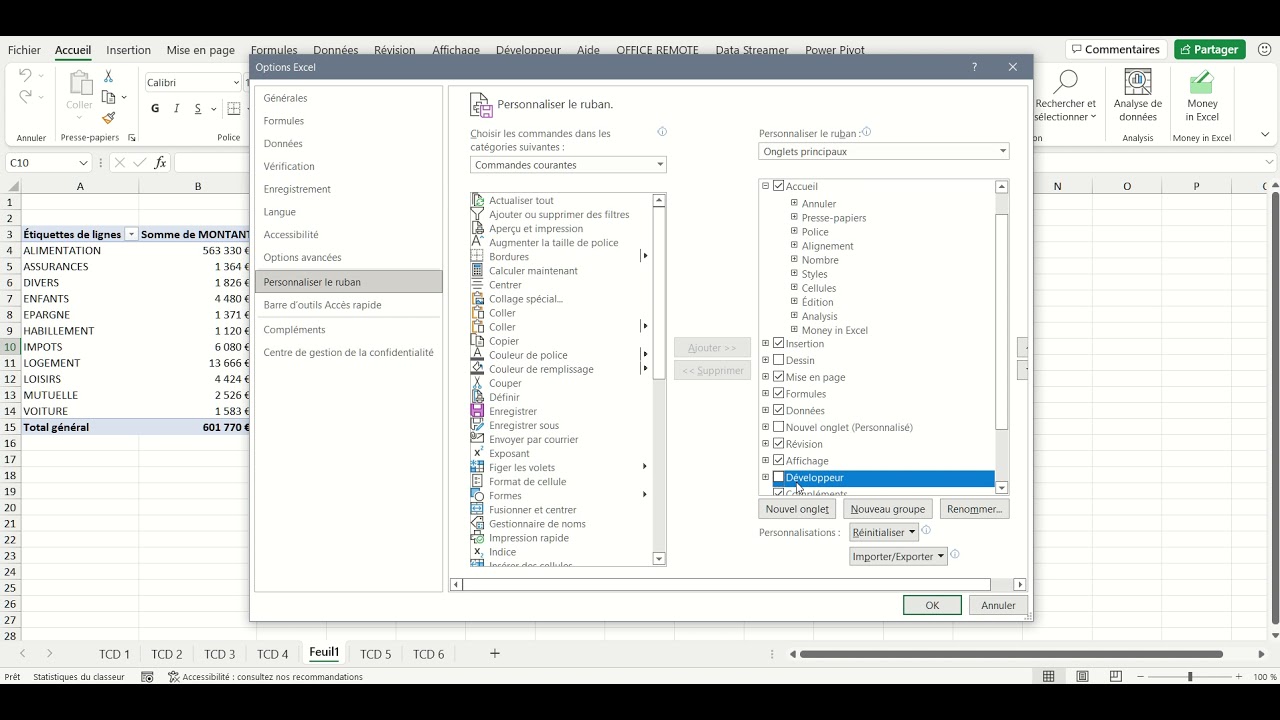Open 'Centre de gestion de la confidentialité'

(348, 352)
